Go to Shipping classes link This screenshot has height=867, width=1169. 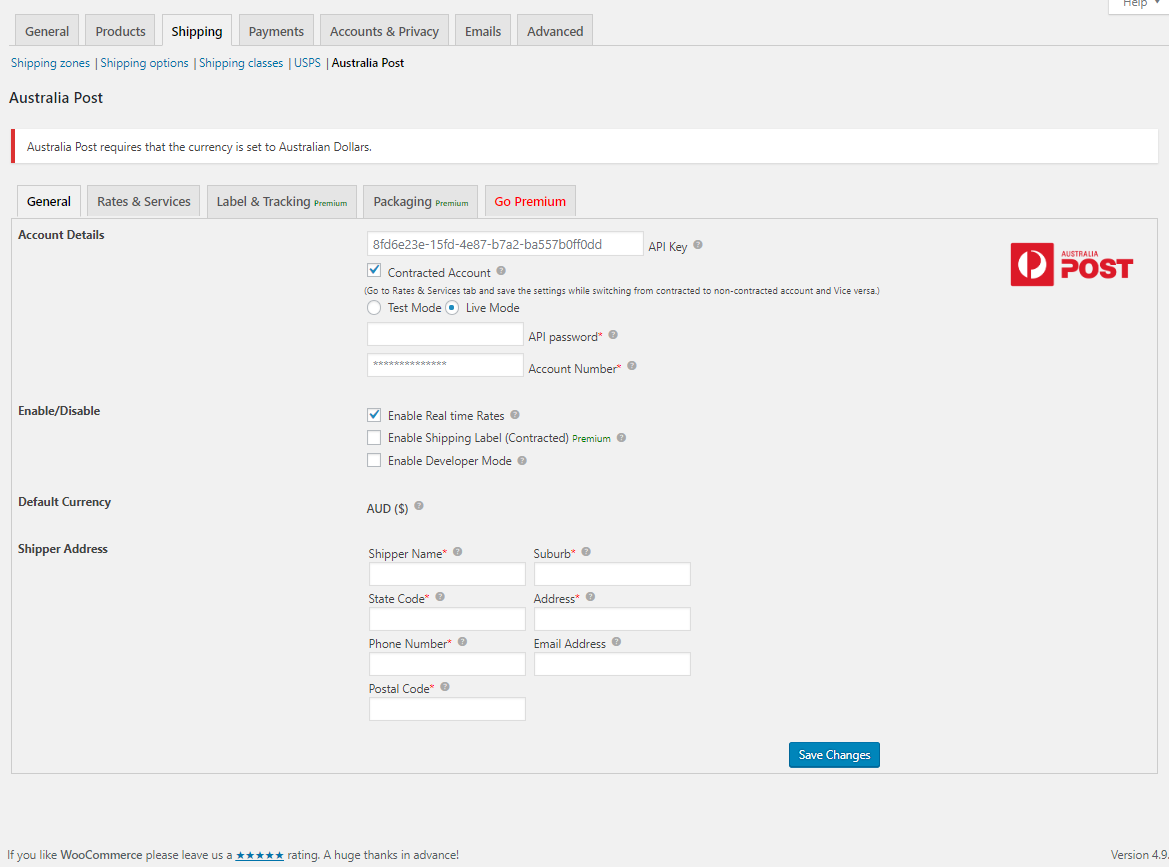click(241, 63)
